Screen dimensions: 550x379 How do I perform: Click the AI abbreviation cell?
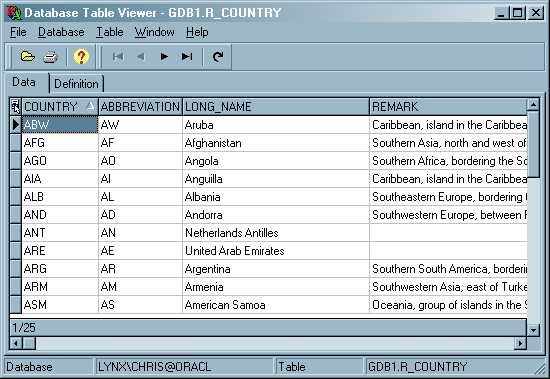coord(140,179)
